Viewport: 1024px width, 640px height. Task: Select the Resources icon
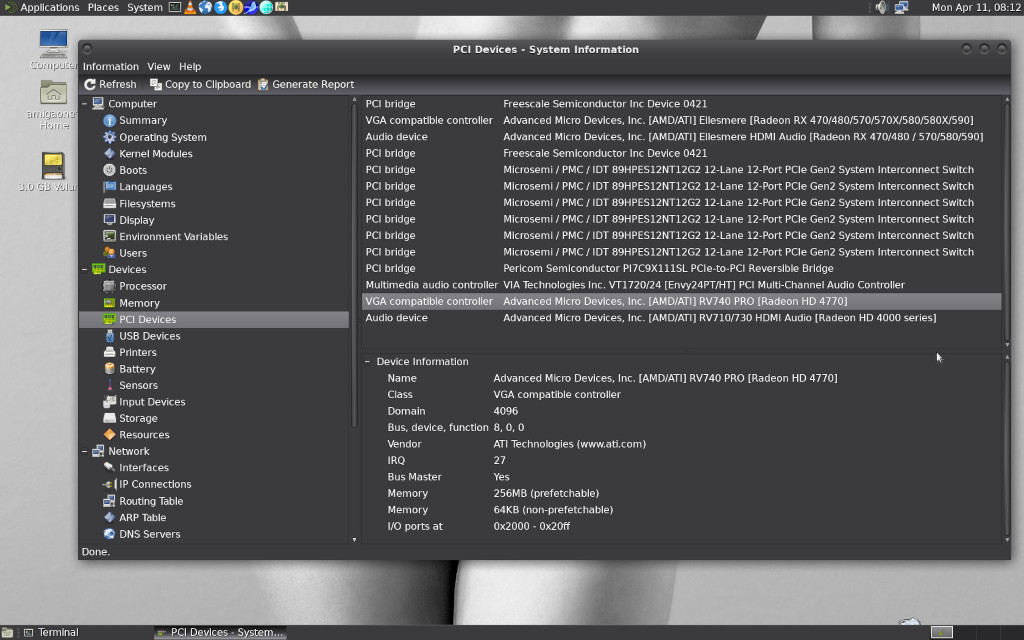click(109, 435)
